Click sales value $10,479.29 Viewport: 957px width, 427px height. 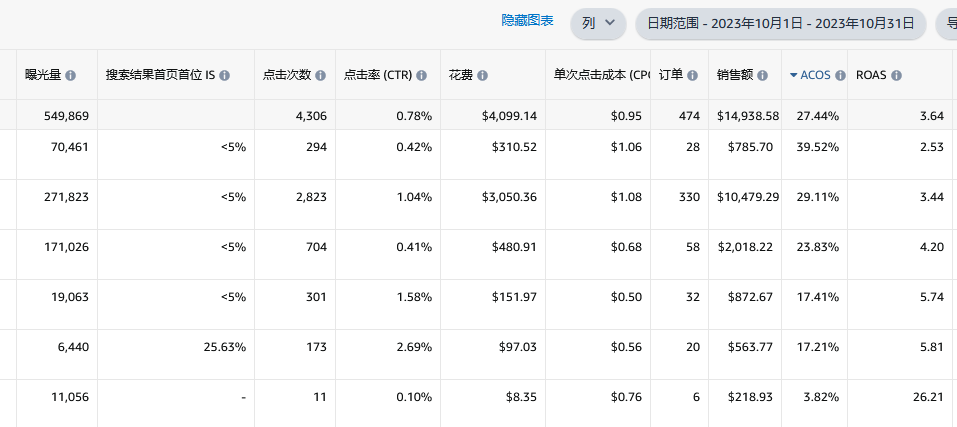point(748,197)
